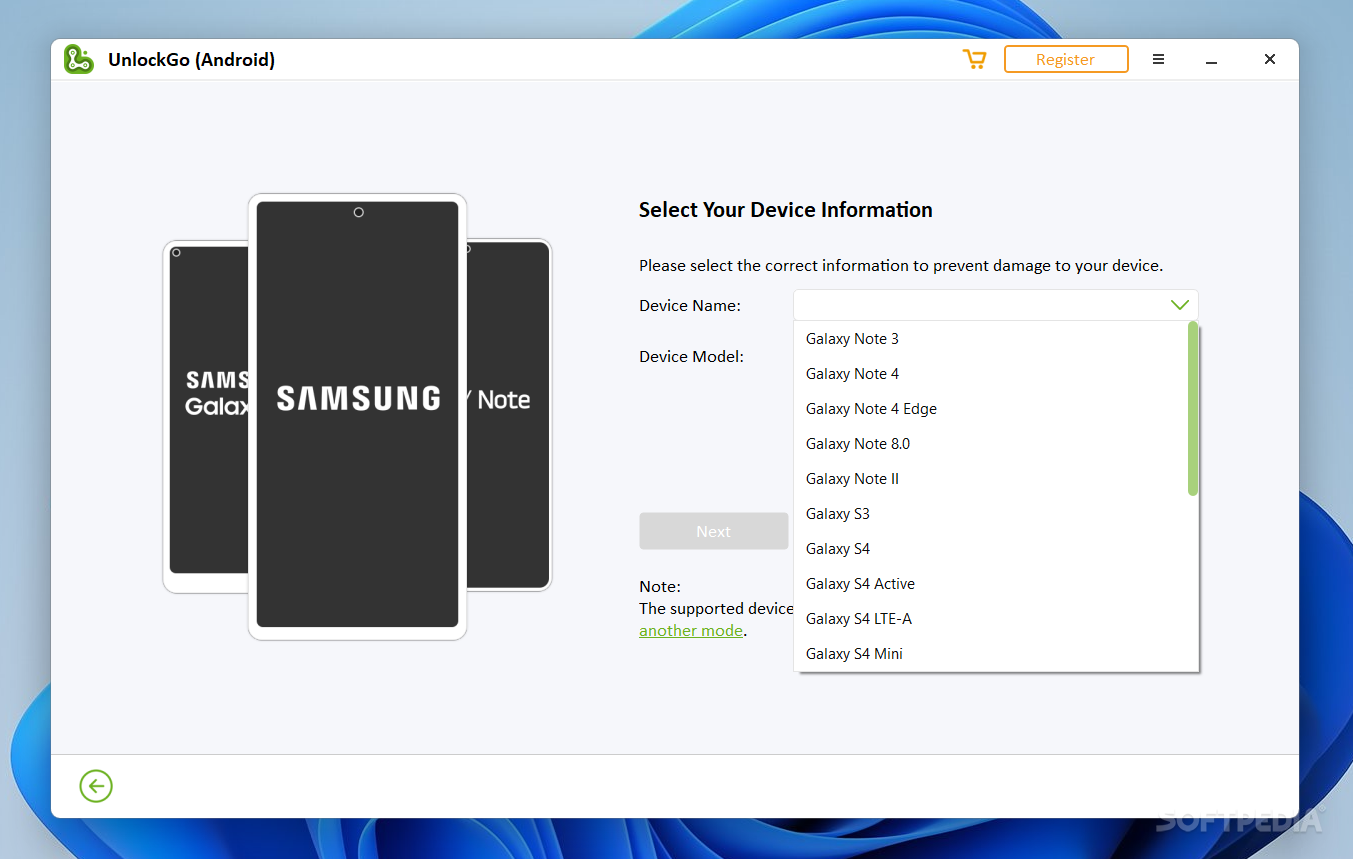Click the greyed-out Next button
This screenshot has height=859, width=1353.
coord(714,532)
